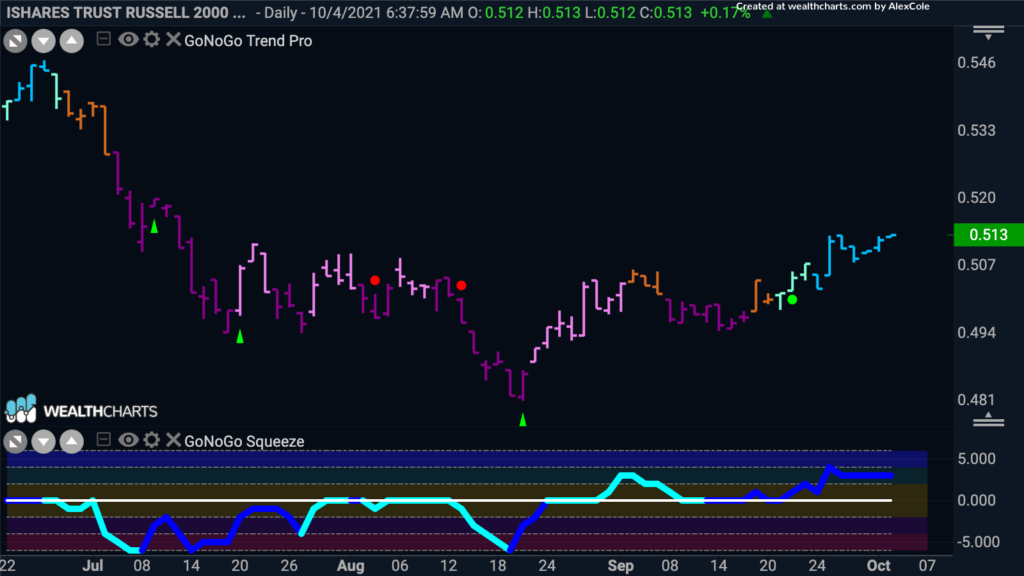
Task: Click the price scale top adjust icon
Action: 988,33
